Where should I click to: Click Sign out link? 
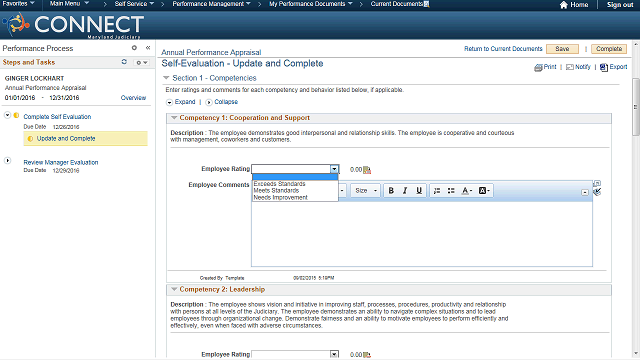click(620, 5)
